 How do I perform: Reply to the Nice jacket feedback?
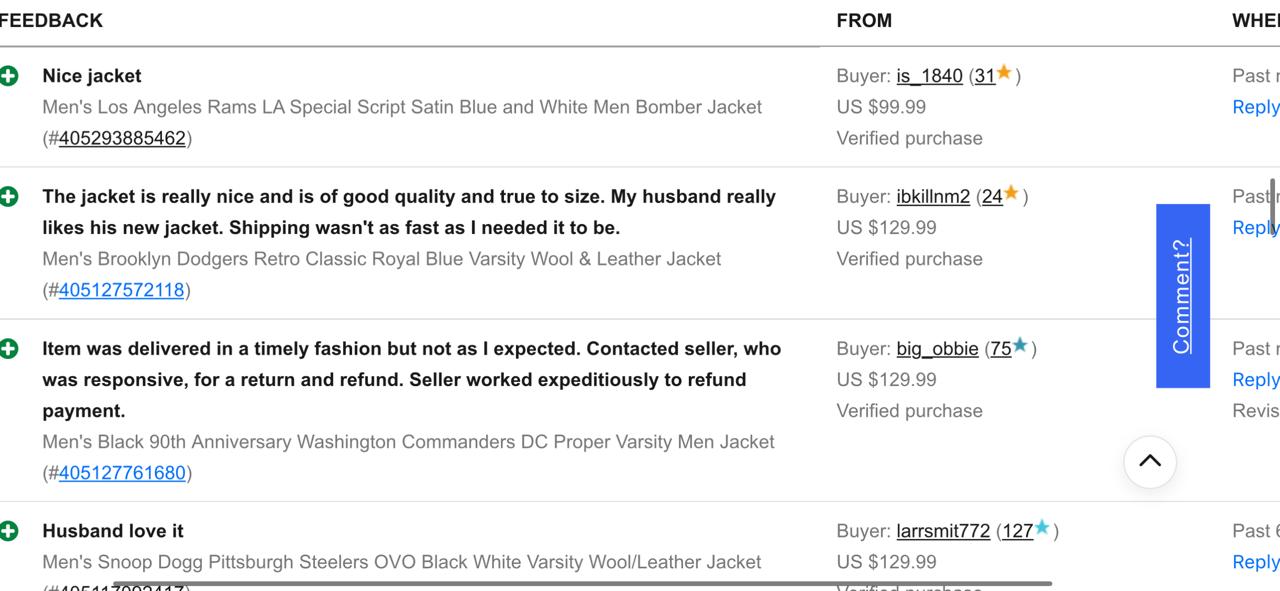point(1255,107)
